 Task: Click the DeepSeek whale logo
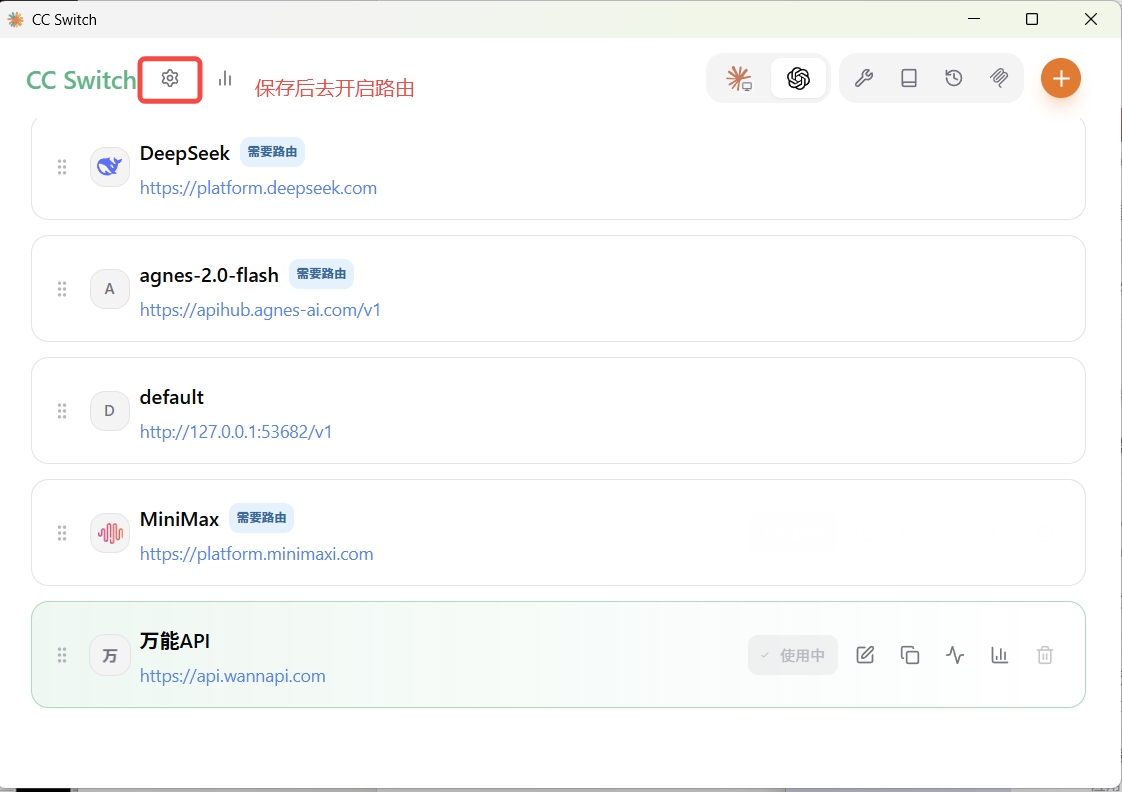[x=109, y=167]
